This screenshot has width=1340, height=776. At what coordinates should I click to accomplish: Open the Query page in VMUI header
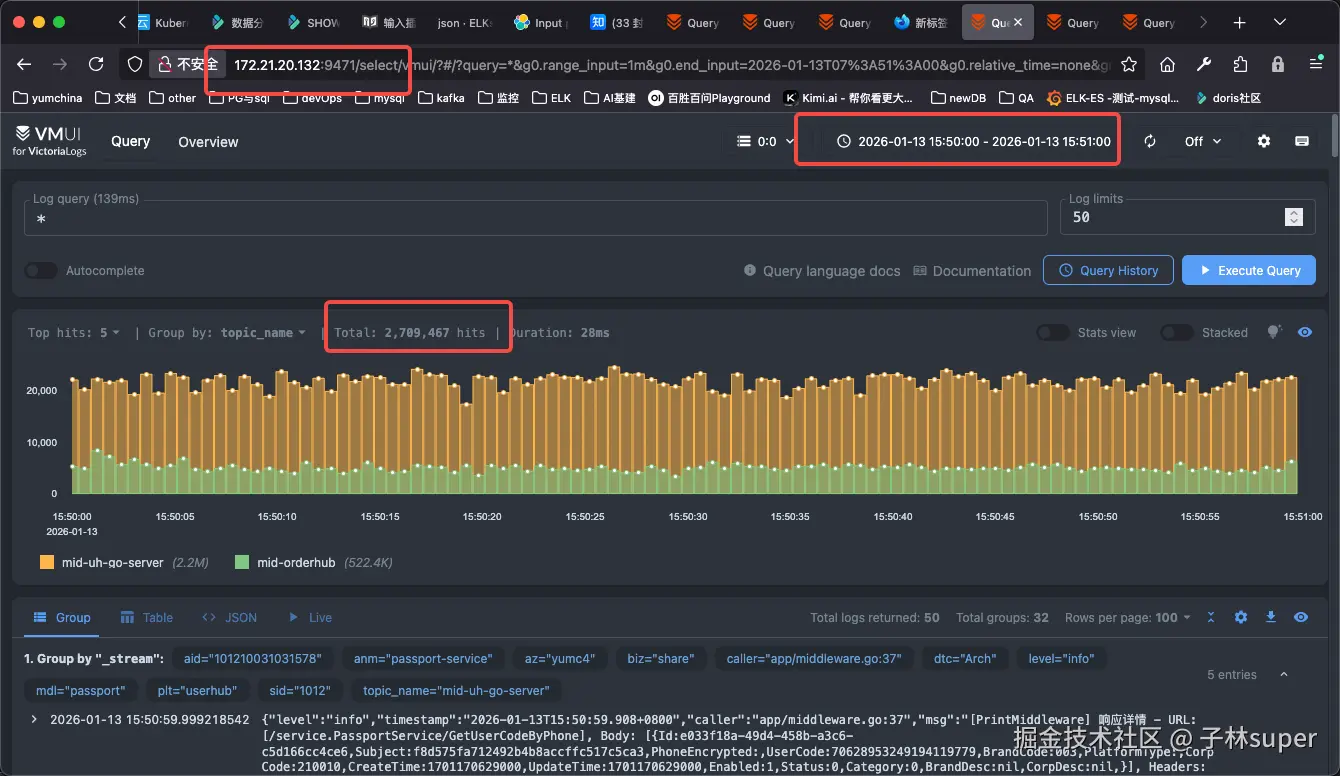pos(131,141)
